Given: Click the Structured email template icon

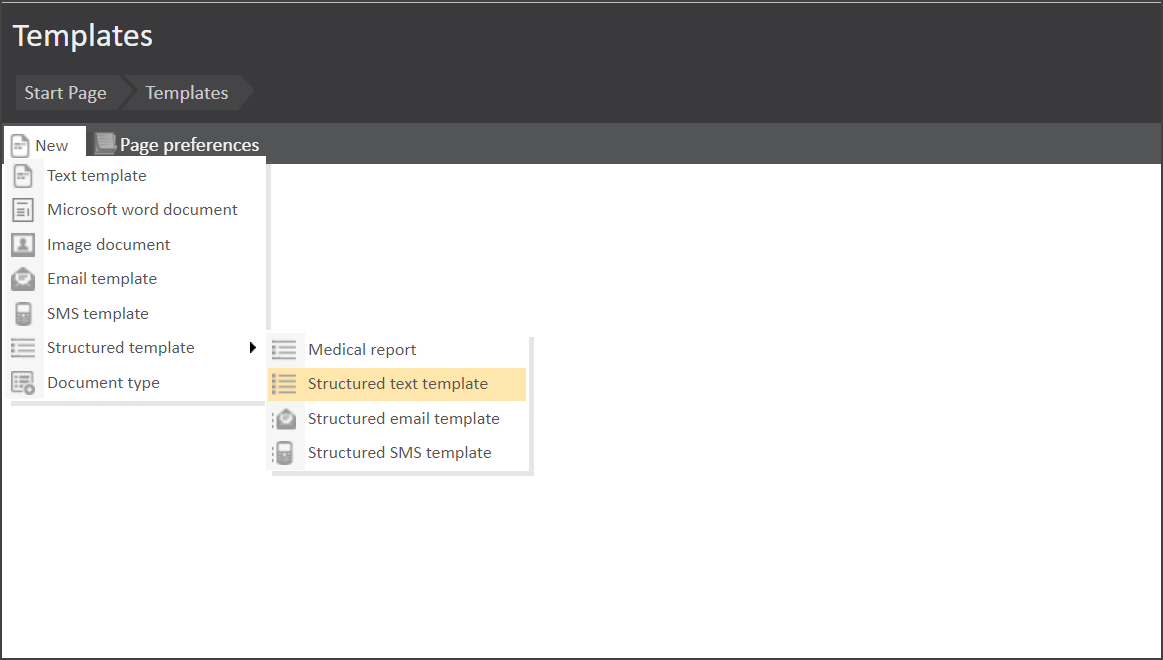Looking at the screenshot, I should pos(284,419).
